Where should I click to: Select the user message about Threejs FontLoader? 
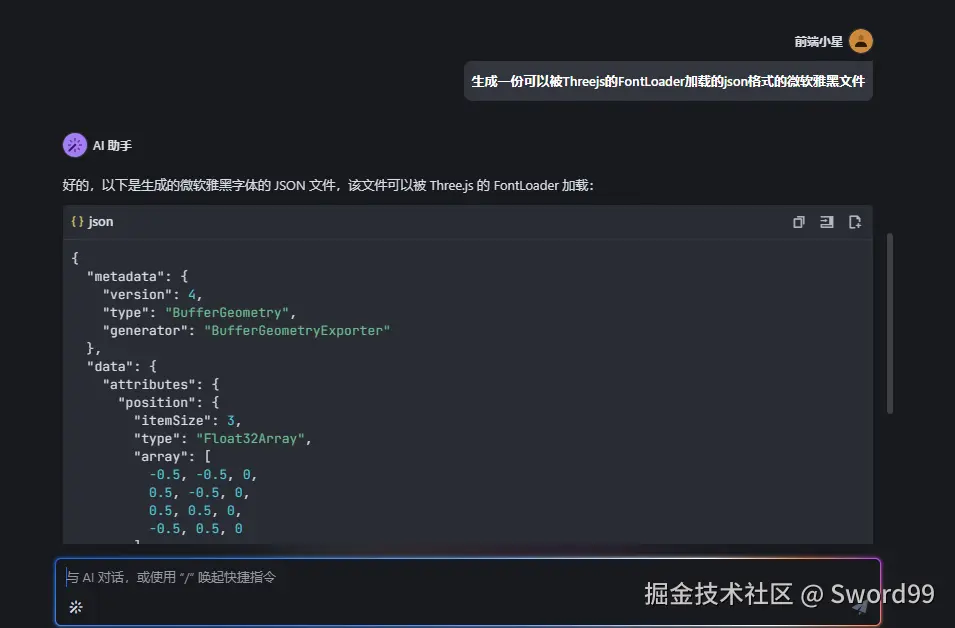click(x=668, y=81)
